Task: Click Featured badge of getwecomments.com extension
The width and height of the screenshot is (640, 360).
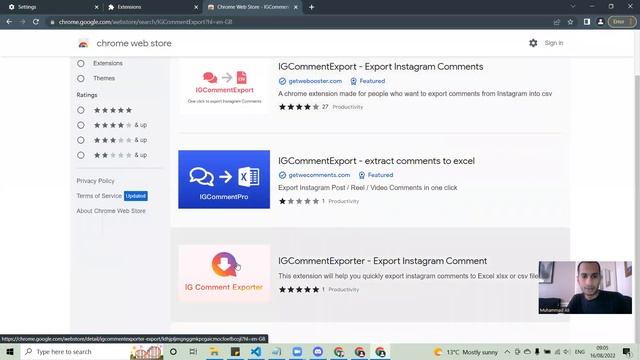Action: (376, 175)
